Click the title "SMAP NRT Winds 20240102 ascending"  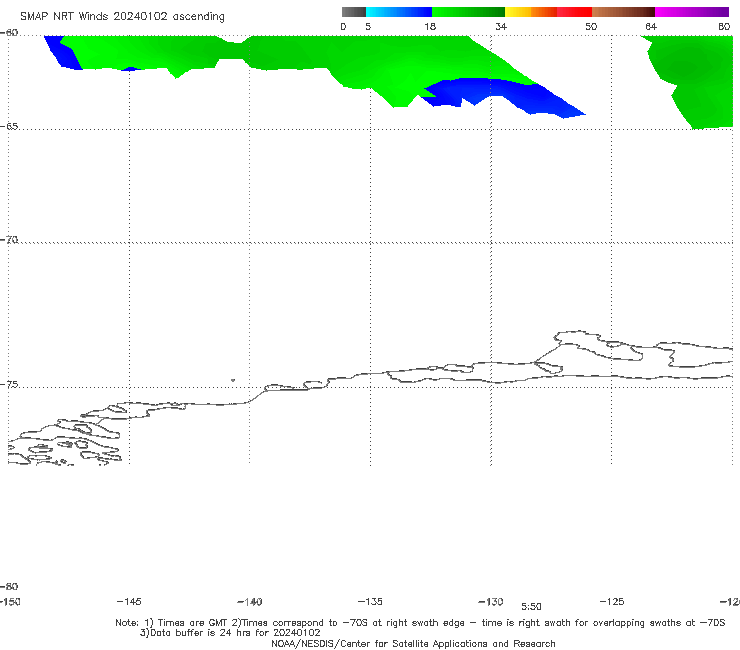click(x=122, y=16)
